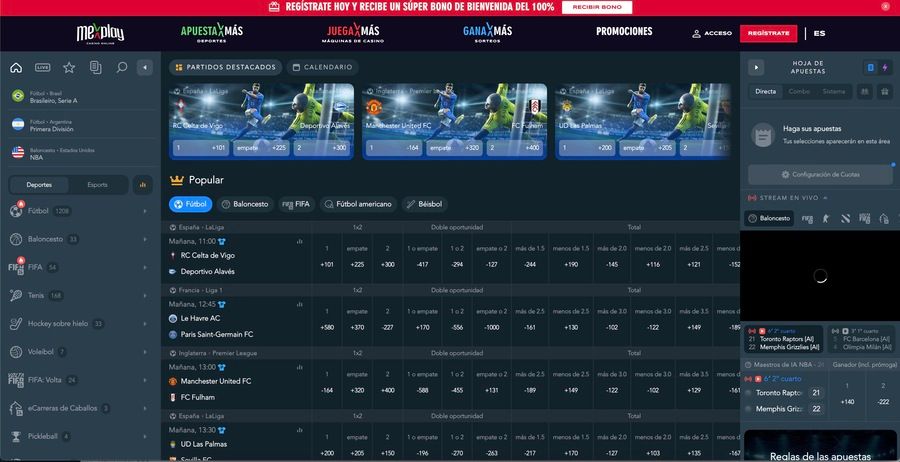Open the LIVE events icon
This screenshot has width=900, height=462.
click(42, 68)
